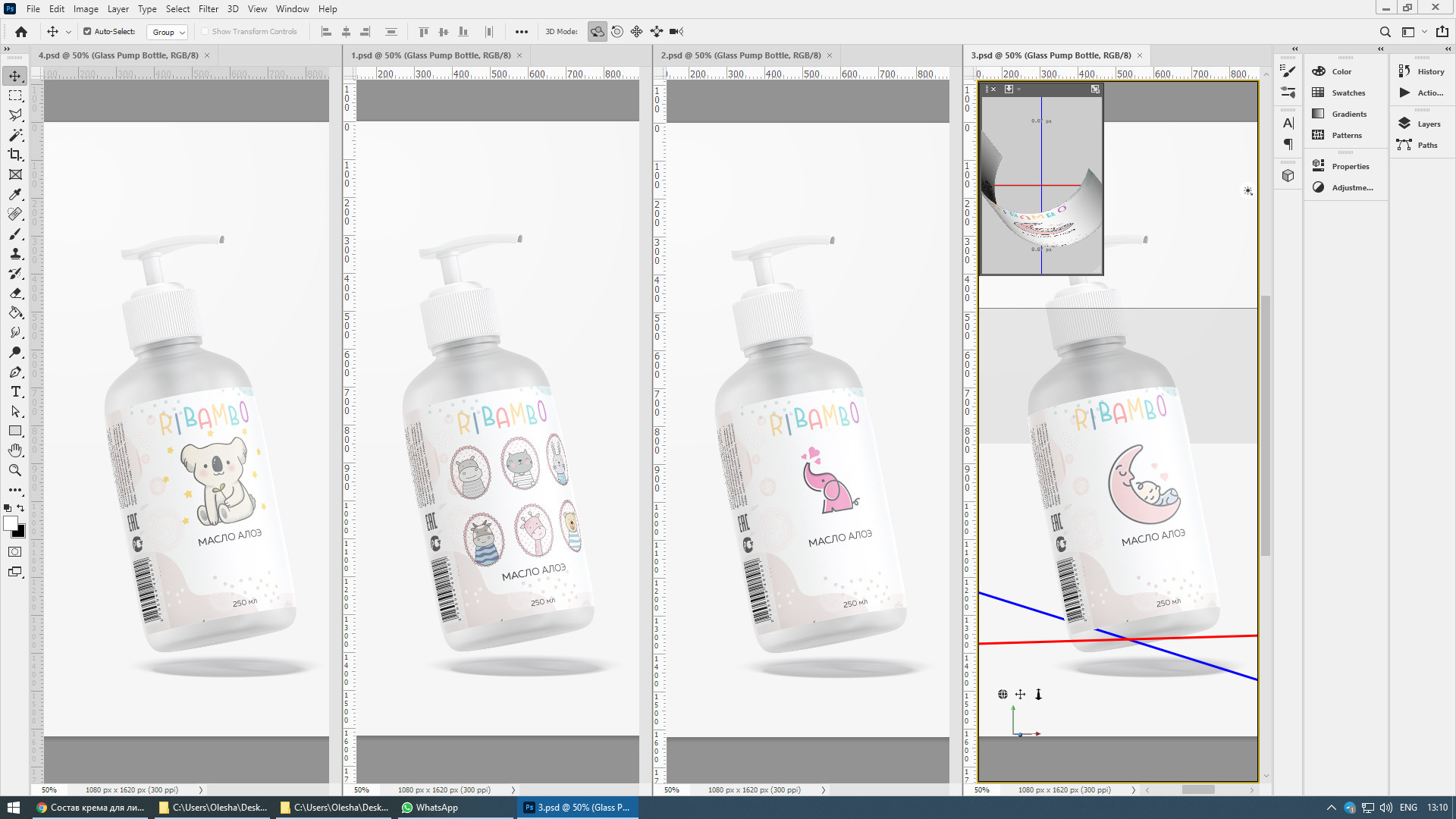
Task: Select the Magic Wand tool
Action: (x=15, y=135)
